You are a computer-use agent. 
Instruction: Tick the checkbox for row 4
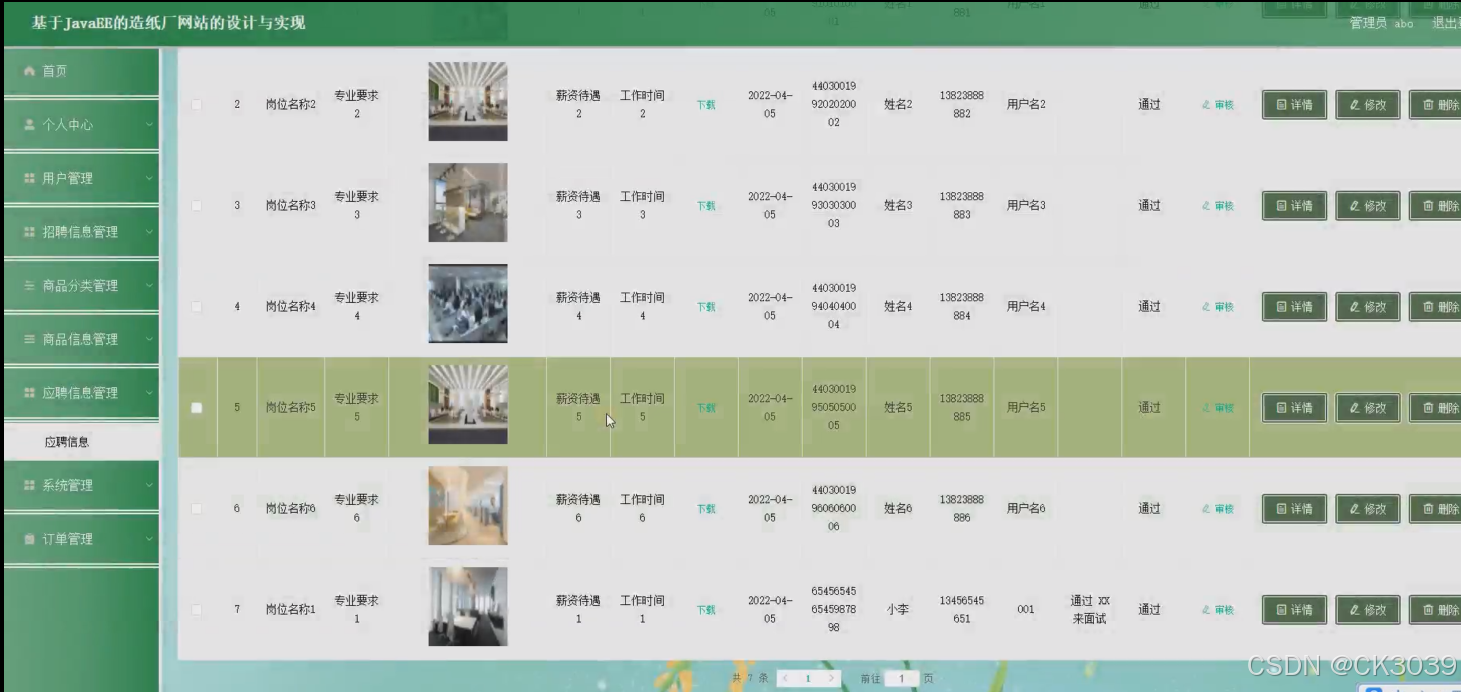coord(196,307)
